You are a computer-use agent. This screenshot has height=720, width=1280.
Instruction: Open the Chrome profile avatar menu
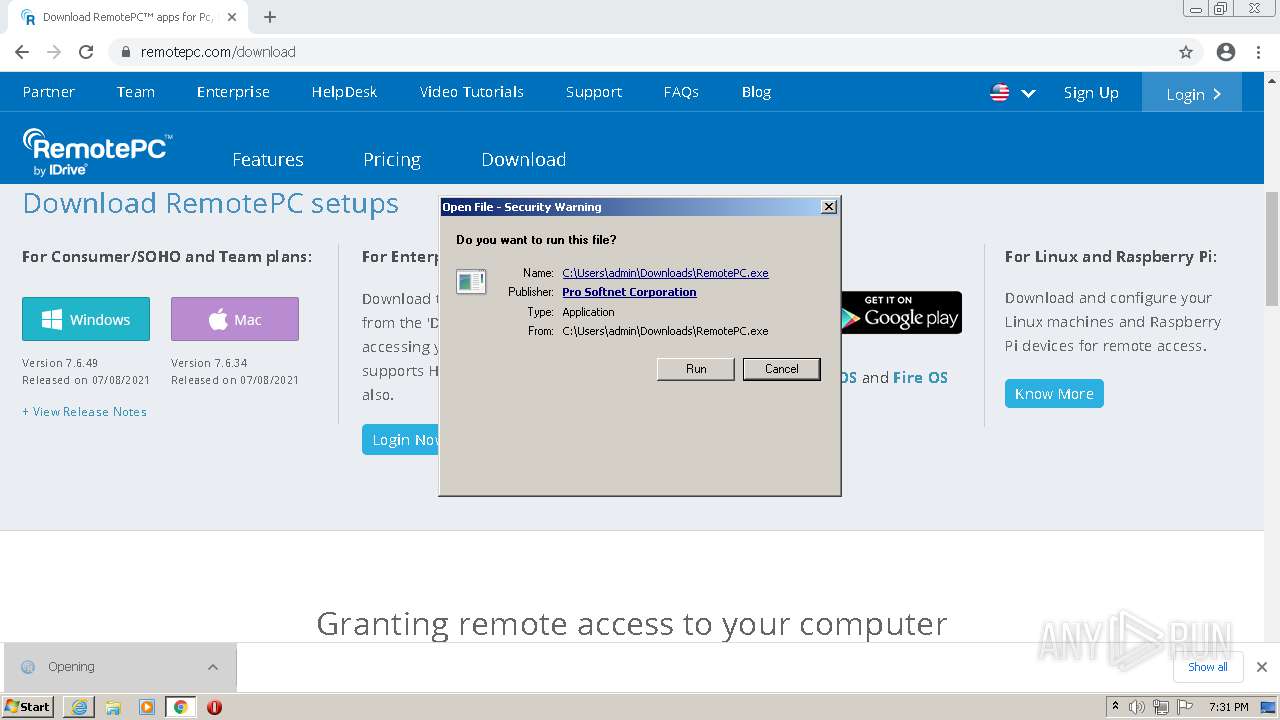point(1226,52)
